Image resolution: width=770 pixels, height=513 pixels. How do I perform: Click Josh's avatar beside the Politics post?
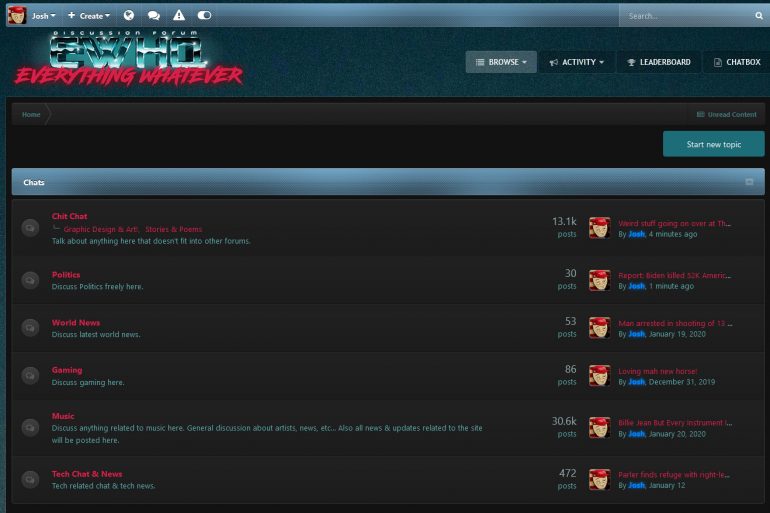coord(599,280)
